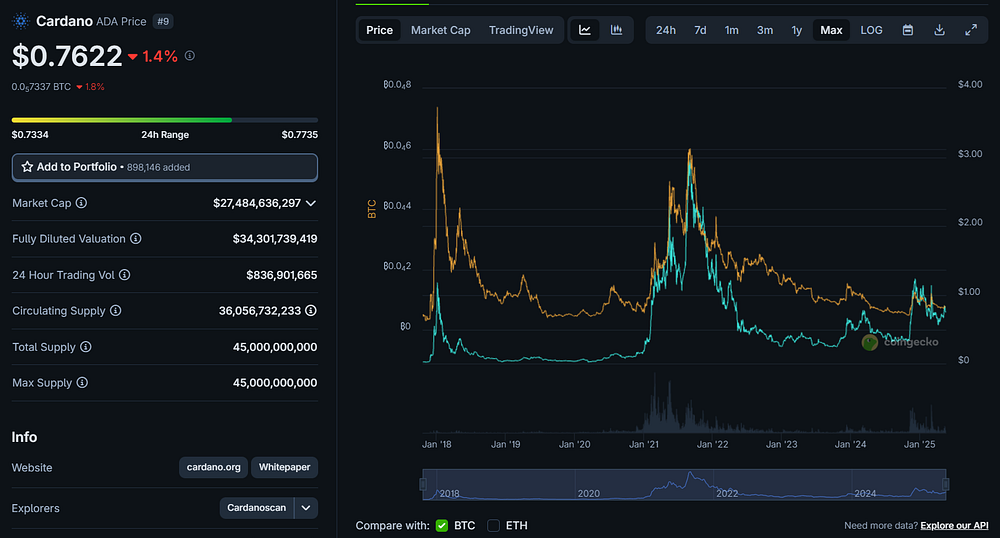
Task: Open Market Cap info tooltip icon
Action: pyautogui.click(x=82, y=203)
